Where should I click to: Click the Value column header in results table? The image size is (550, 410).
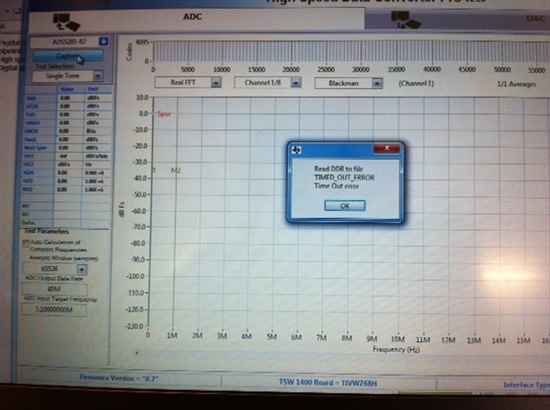[67, 89]
